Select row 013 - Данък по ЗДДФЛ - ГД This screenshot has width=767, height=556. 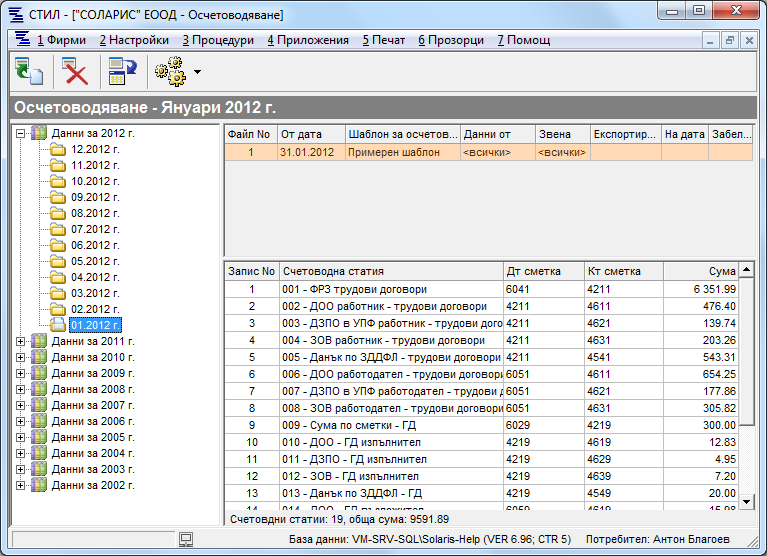click(x=481, y=493)
